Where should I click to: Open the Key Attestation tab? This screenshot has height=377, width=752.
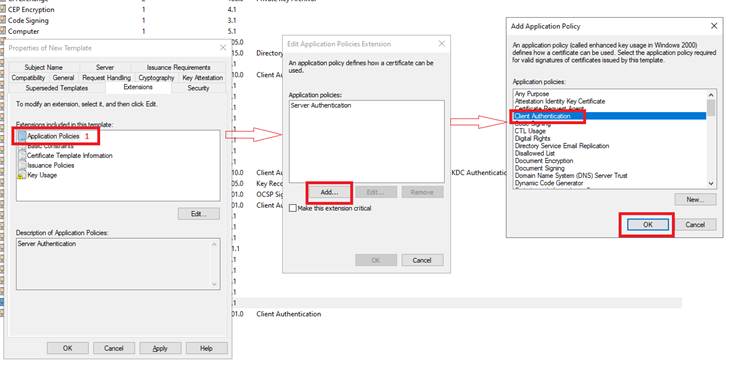[x=202, y=77]
